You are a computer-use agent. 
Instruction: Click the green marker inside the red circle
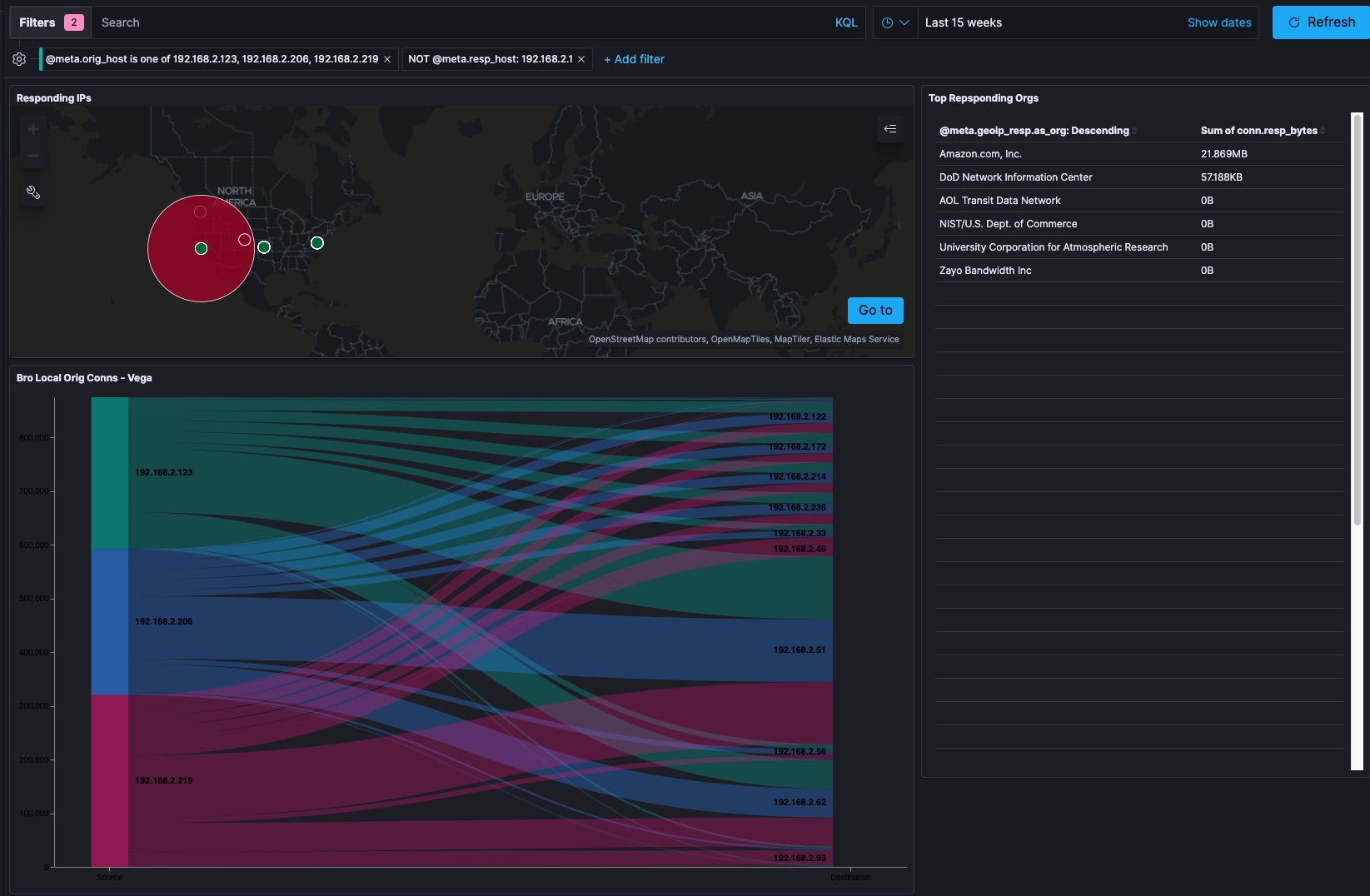coord(201,248)
